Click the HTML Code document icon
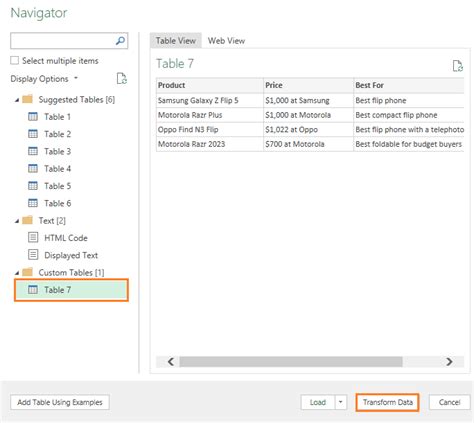 click(x=33, y=238)
